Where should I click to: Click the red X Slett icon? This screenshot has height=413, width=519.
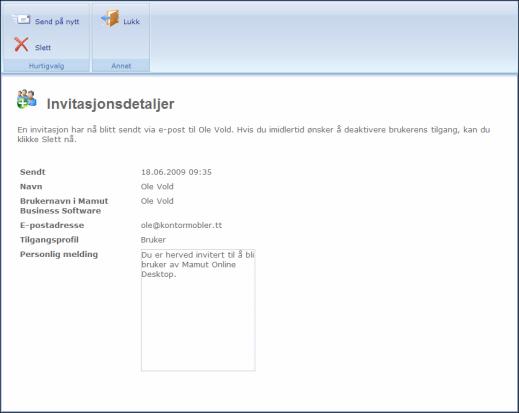(21, 45)
